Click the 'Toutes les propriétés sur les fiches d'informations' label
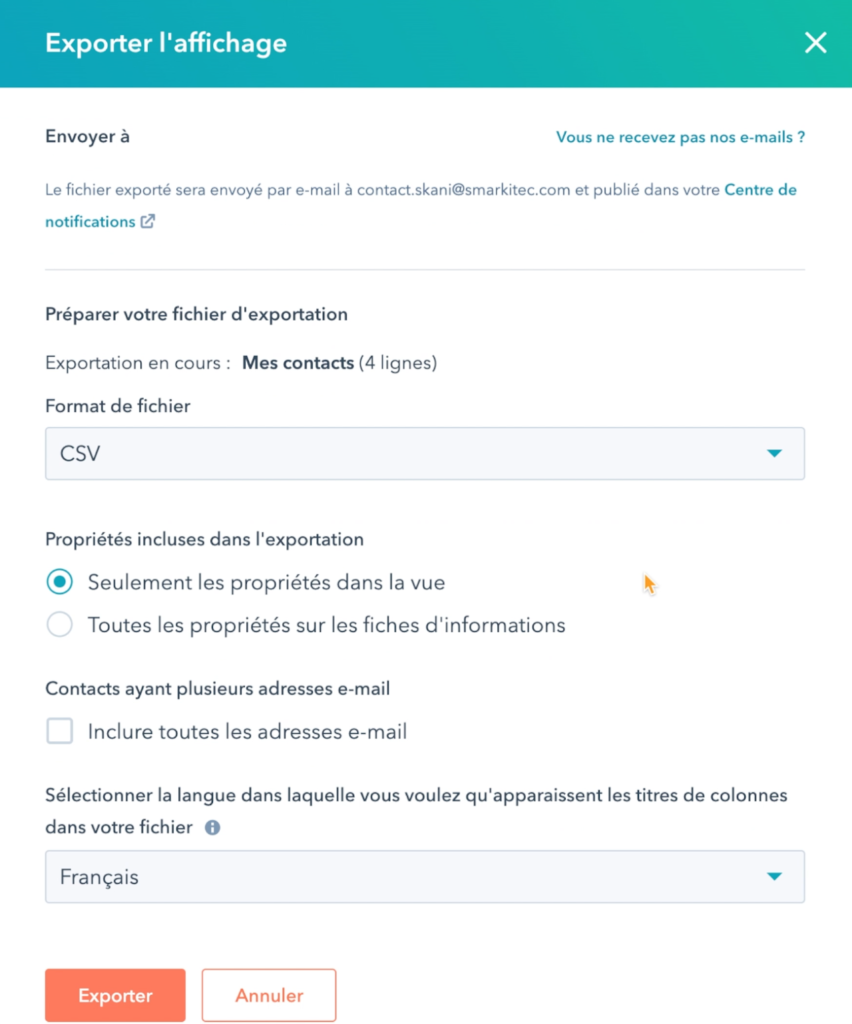Screen dimensions: 852x1024 pos(326,626)
